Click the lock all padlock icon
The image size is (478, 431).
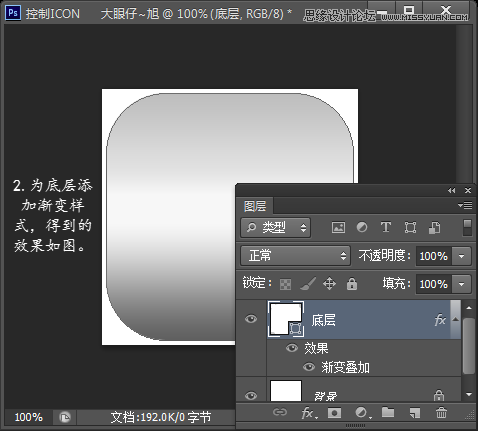coord(352,284)
